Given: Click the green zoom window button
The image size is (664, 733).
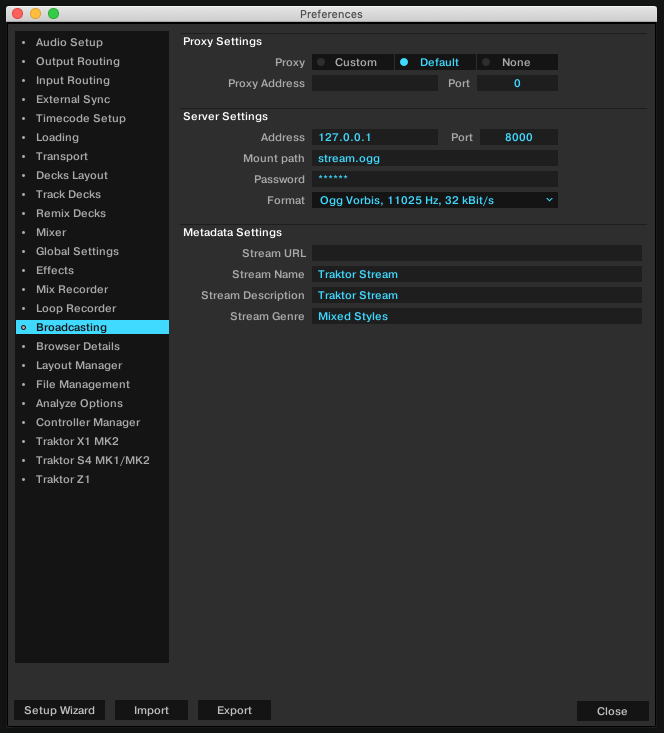Looking at the screenshot, I should 54,14.
